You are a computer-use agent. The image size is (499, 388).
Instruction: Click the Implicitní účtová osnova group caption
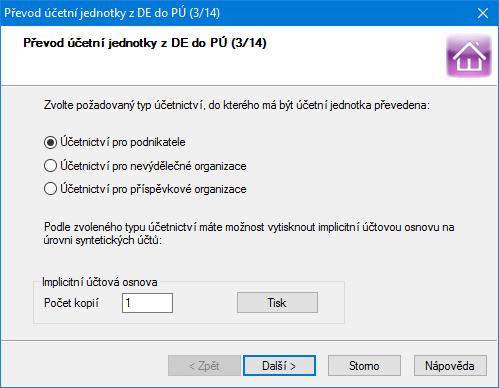pyautogui.click(x=100, y=282)
